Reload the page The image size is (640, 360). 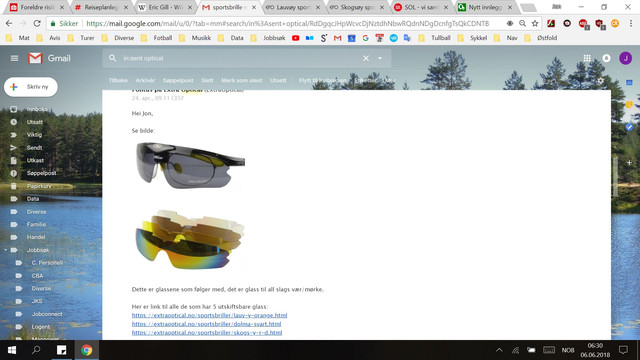click(x=37, y=24)
